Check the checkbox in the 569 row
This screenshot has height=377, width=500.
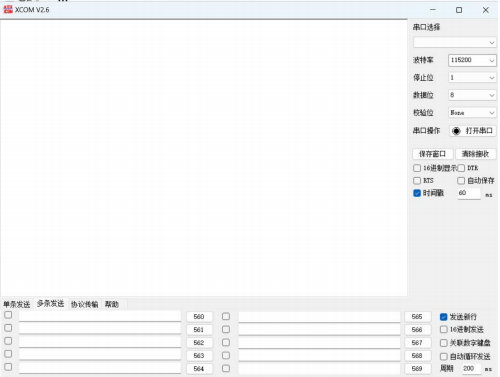pyautogui.click(x=226, y=368)
